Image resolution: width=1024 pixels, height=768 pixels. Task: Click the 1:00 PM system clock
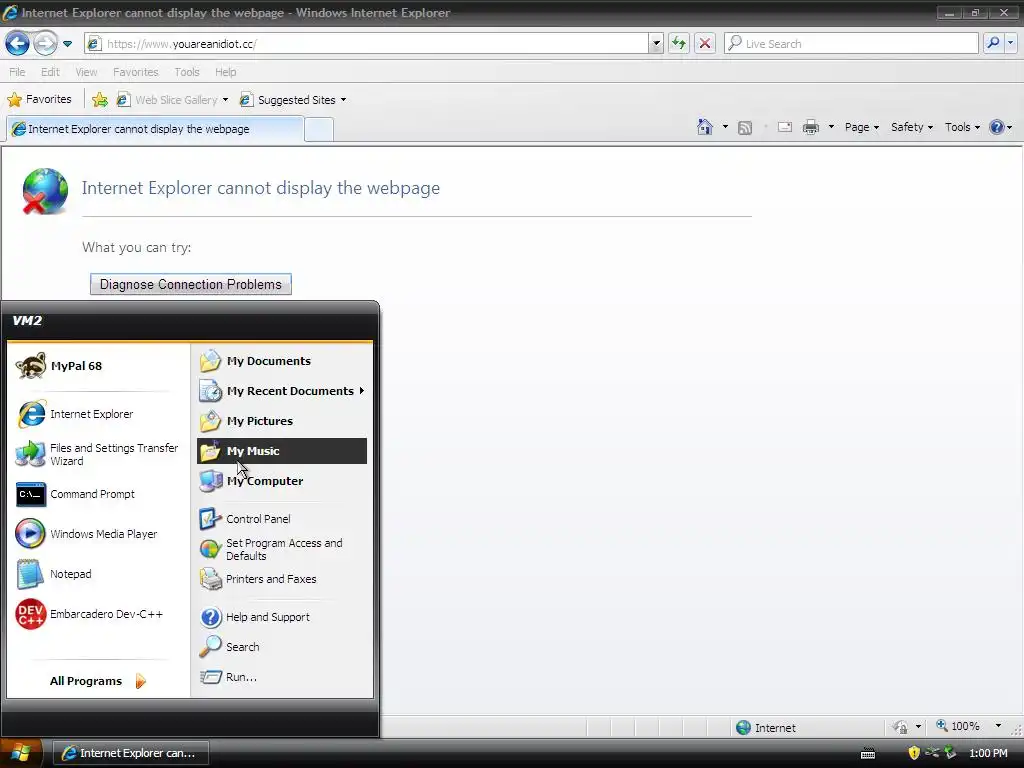point(988,753)
